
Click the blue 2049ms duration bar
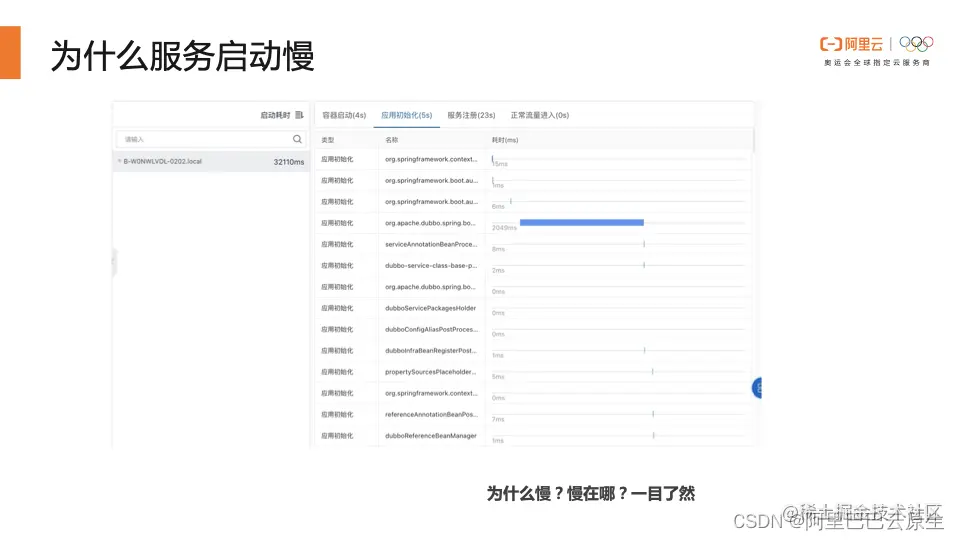(582, 223)
